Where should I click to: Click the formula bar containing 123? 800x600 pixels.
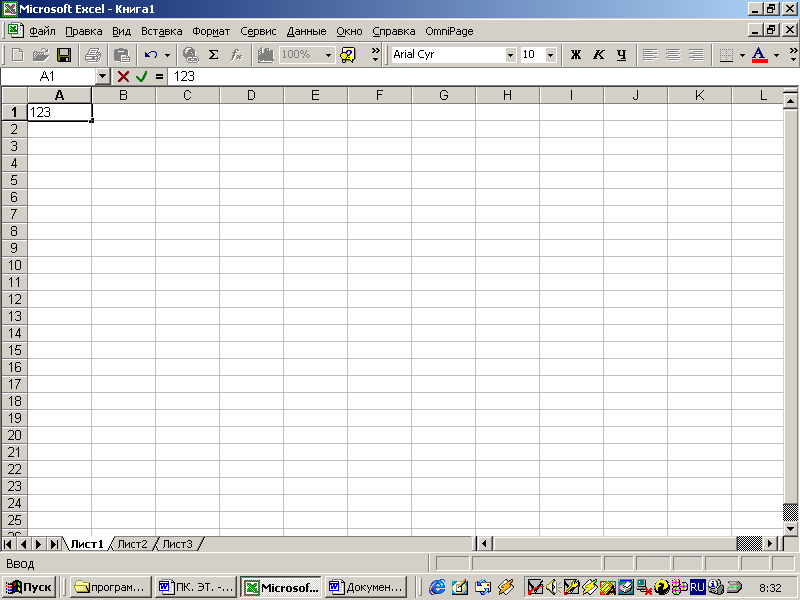[482, 77]
